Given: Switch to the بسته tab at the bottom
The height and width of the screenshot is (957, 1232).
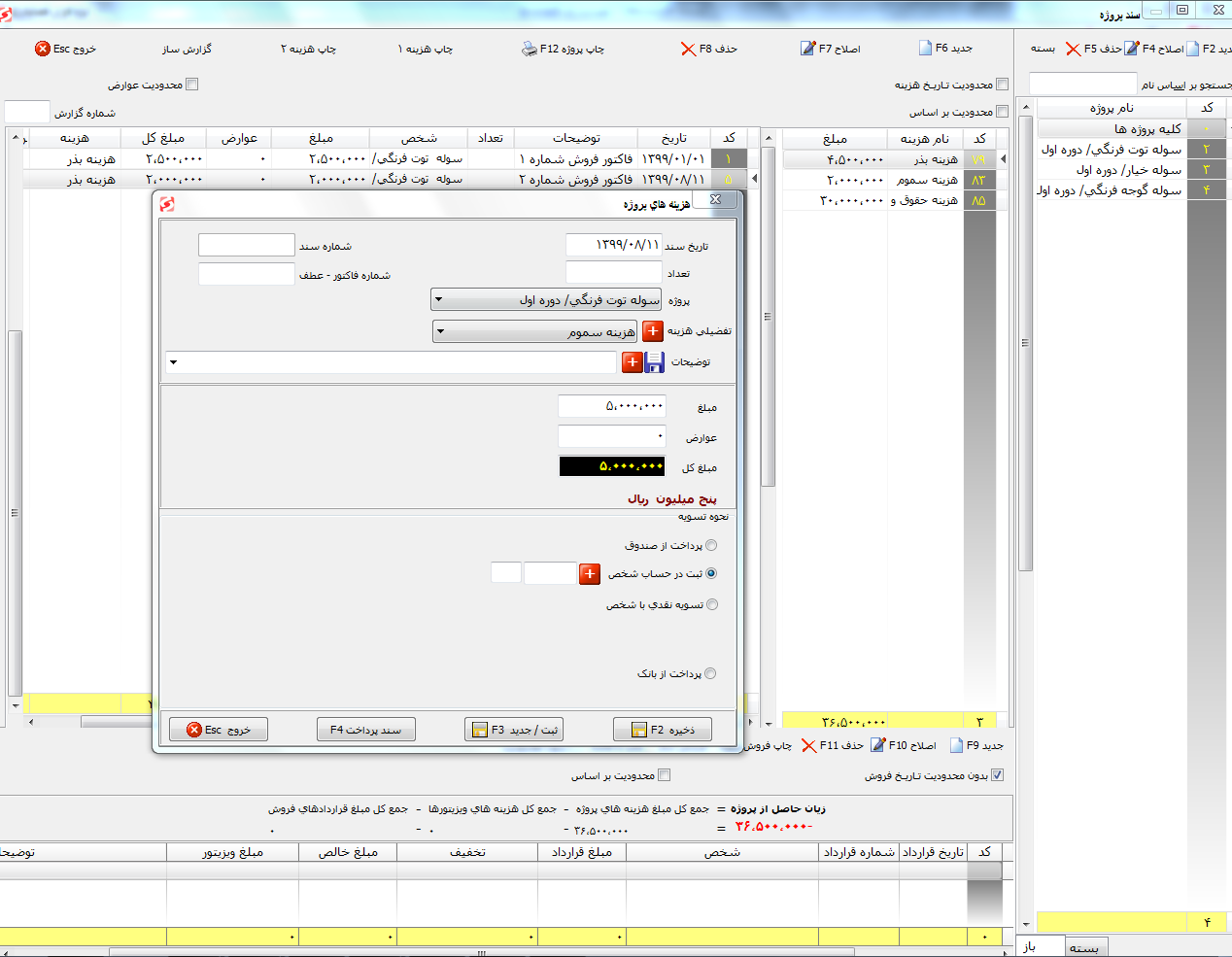Looking at the screenshot, I should point(1083,947).
